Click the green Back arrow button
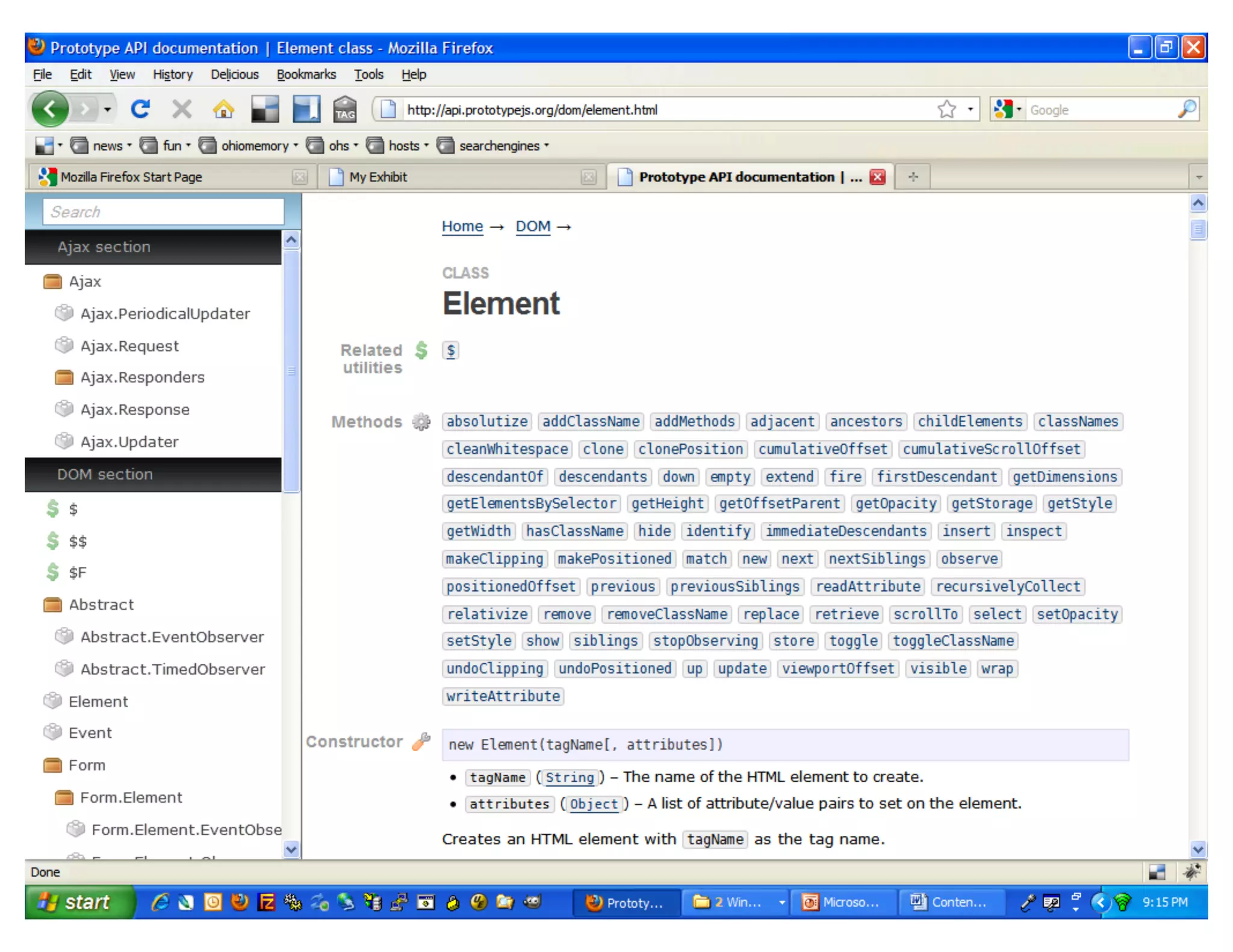This screenshot has height=952, width=1233. [50, 110]
